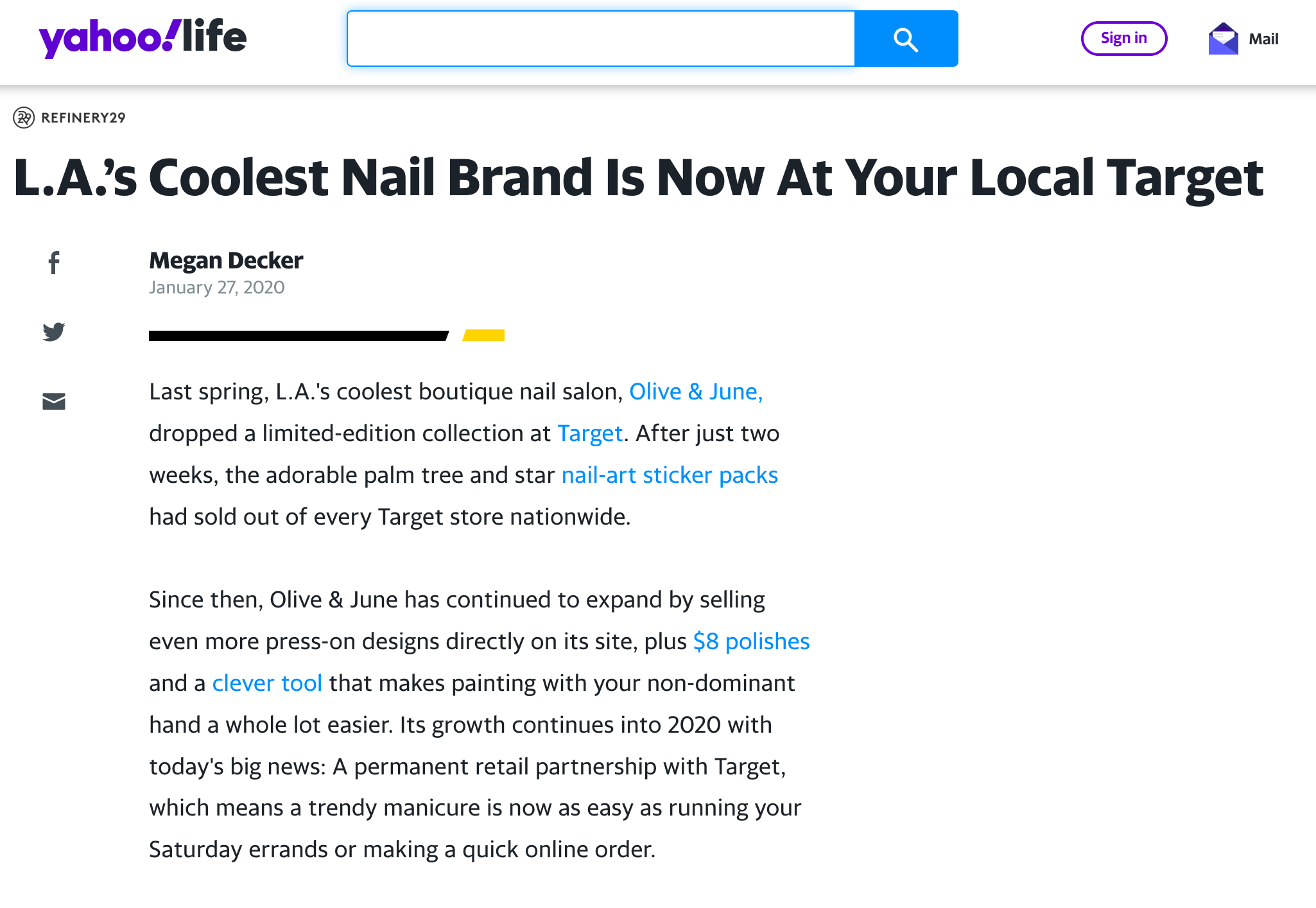Click the yellow accent bar under byline
Viewport: 1316px width, 908px height.
pos(484,335)
